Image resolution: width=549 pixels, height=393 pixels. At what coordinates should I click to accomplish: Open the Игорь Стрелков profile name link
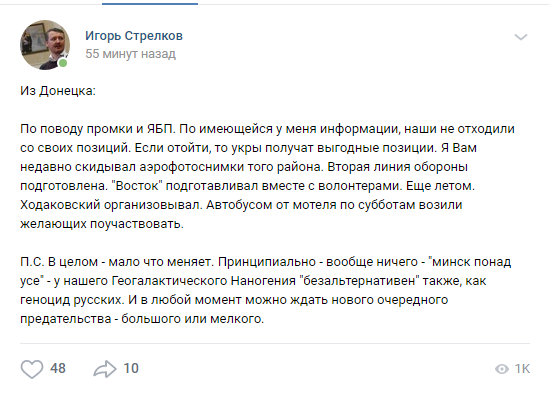[x=134, y=36]
